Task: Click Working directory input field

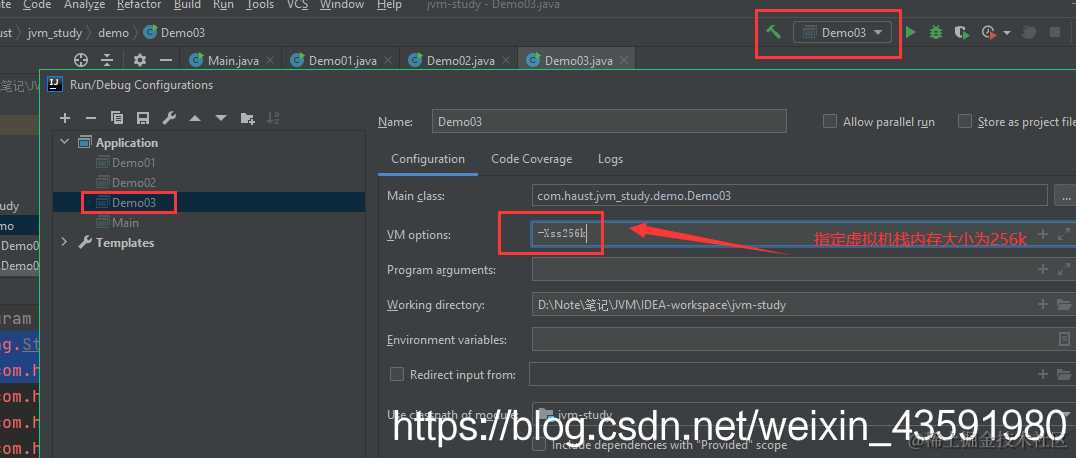Action: click(x=804, y=304)
